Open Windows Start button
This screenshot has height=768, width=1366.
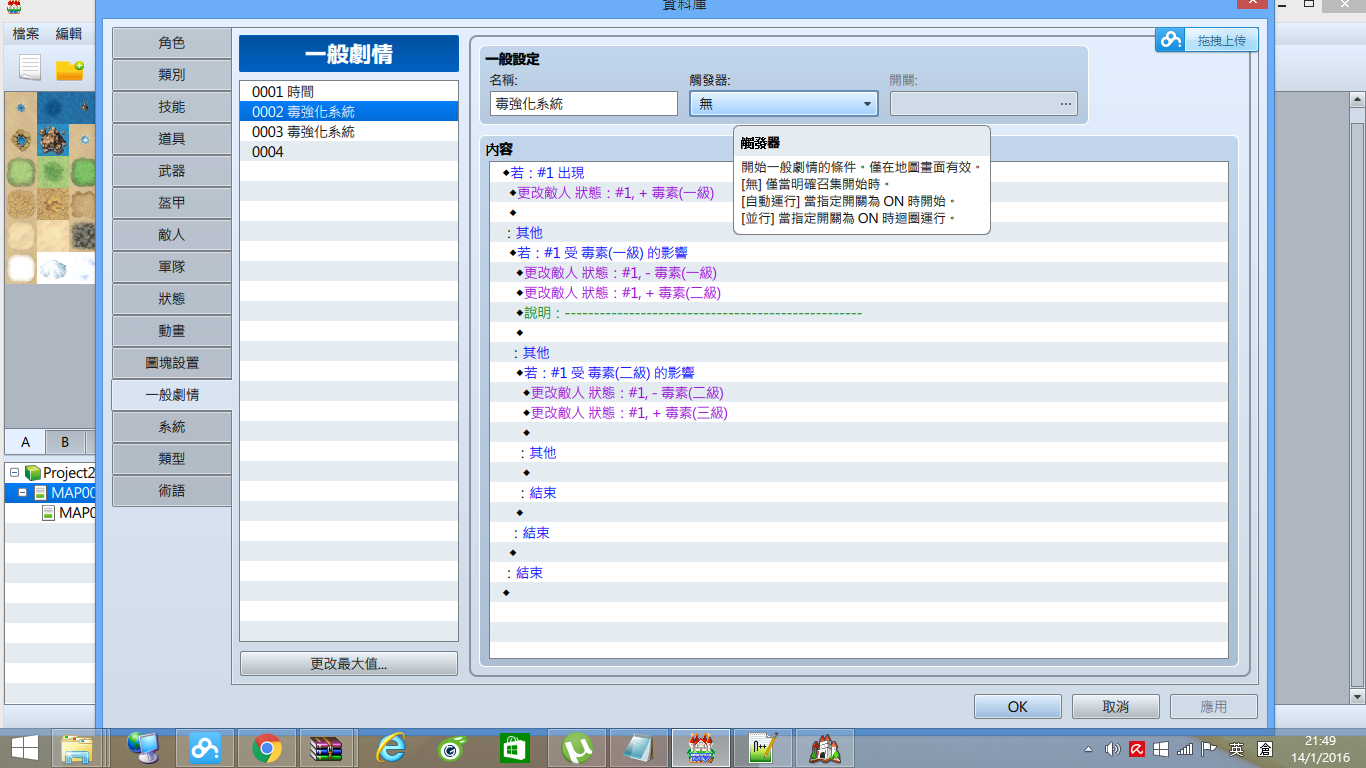(24, 748)
